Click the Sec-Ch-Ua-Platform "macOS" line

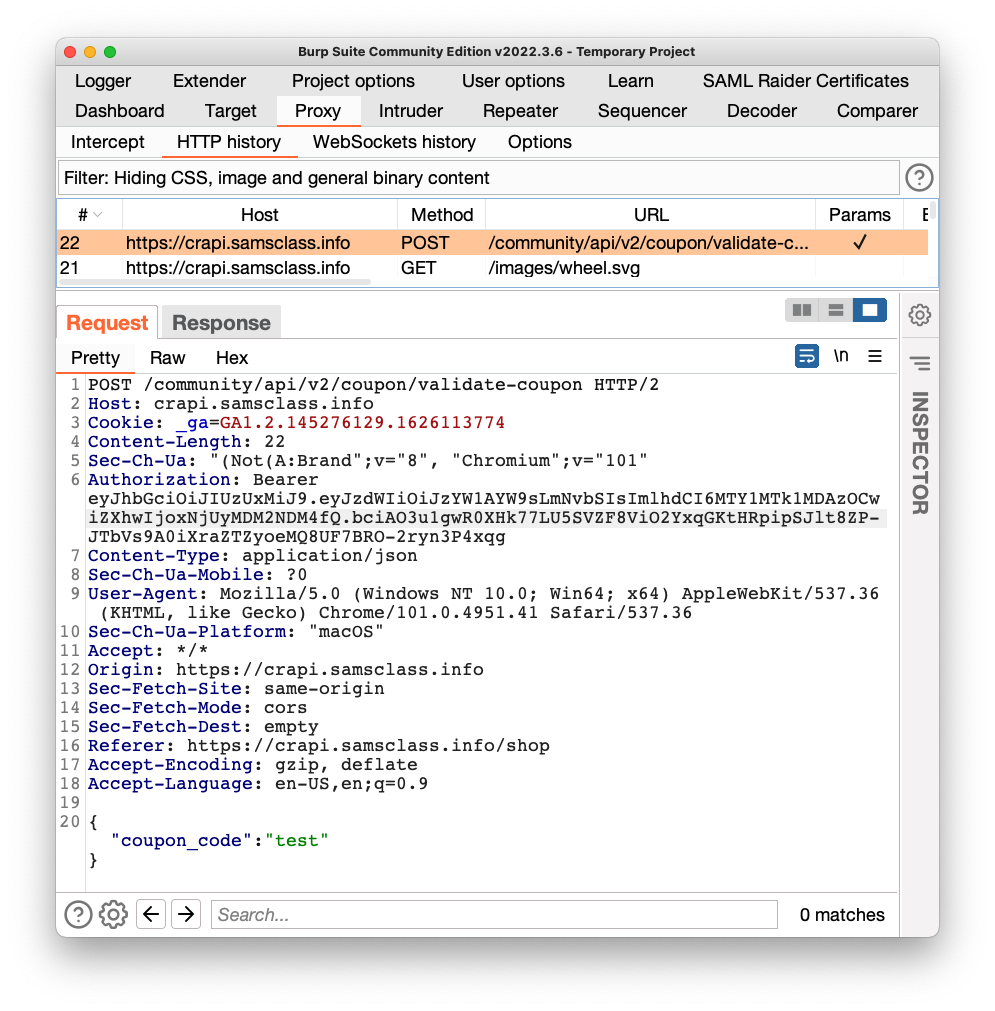[x=236, y=631]
